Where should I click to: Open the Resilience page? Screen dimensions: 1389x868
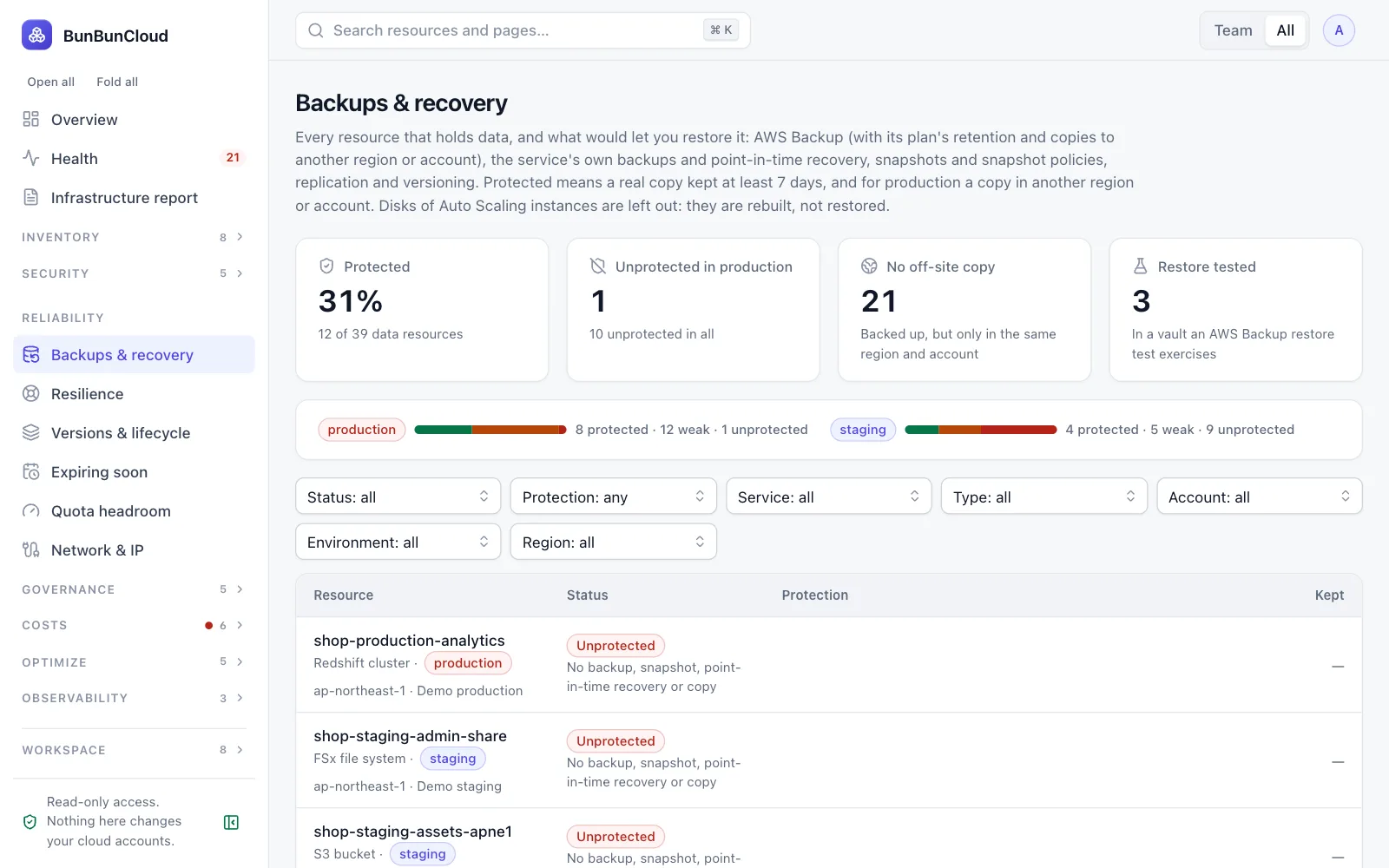(134, 394)
